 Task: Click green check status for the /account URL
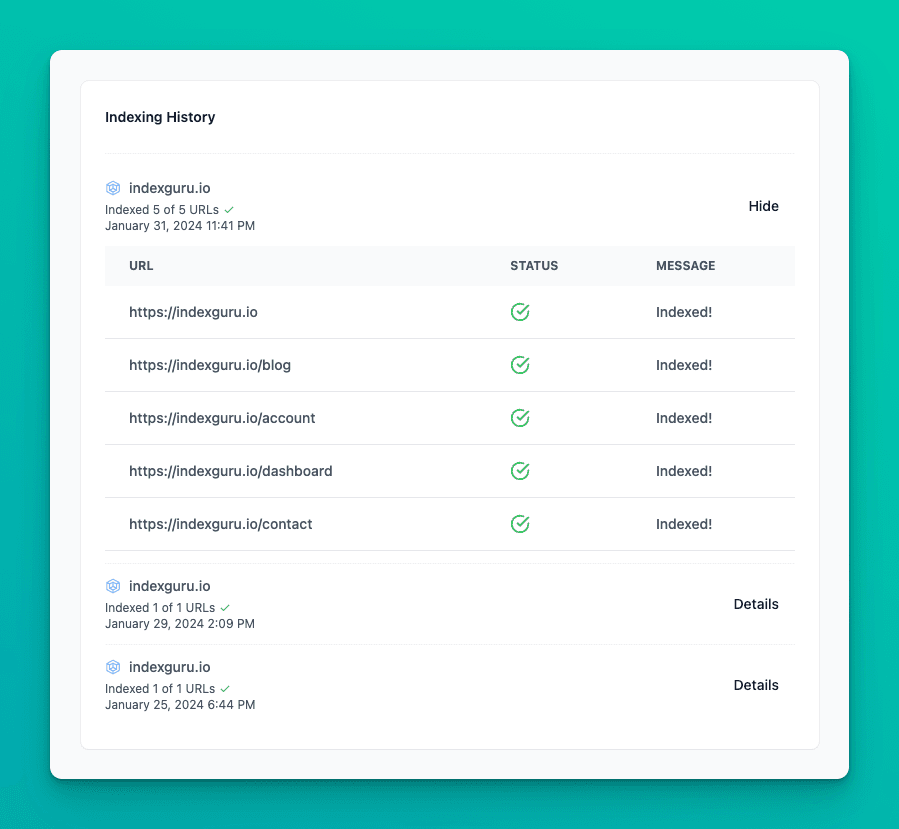(520, 418)
